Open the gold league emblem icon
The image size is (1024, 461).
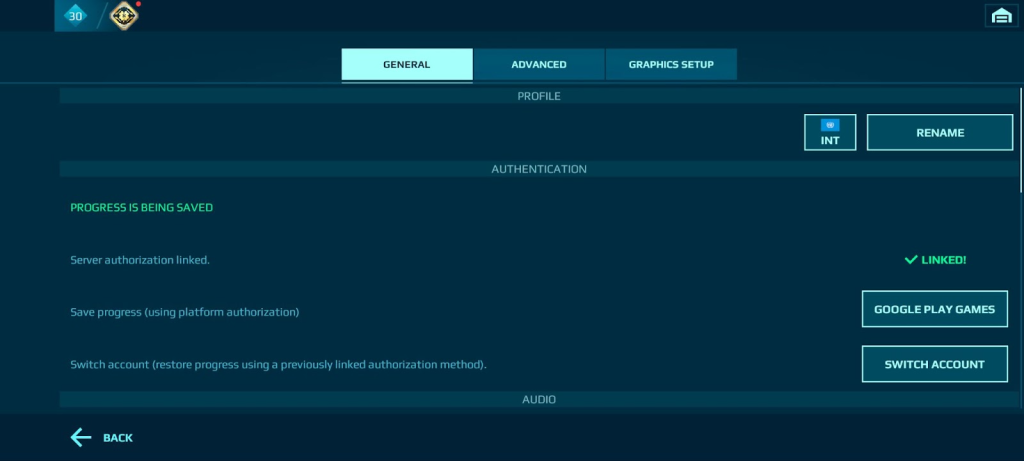click(x=124, y=15)
